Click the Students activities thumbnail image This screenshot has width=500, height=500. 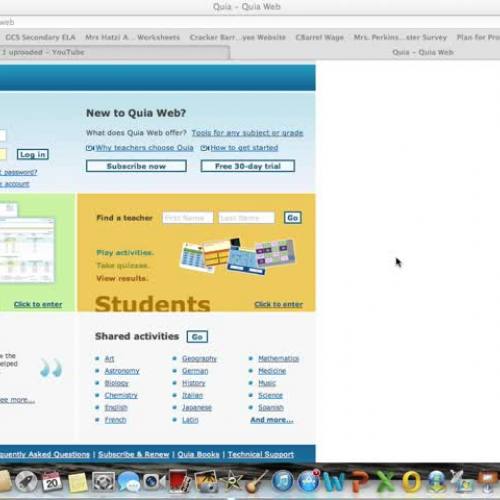[237, 256]
